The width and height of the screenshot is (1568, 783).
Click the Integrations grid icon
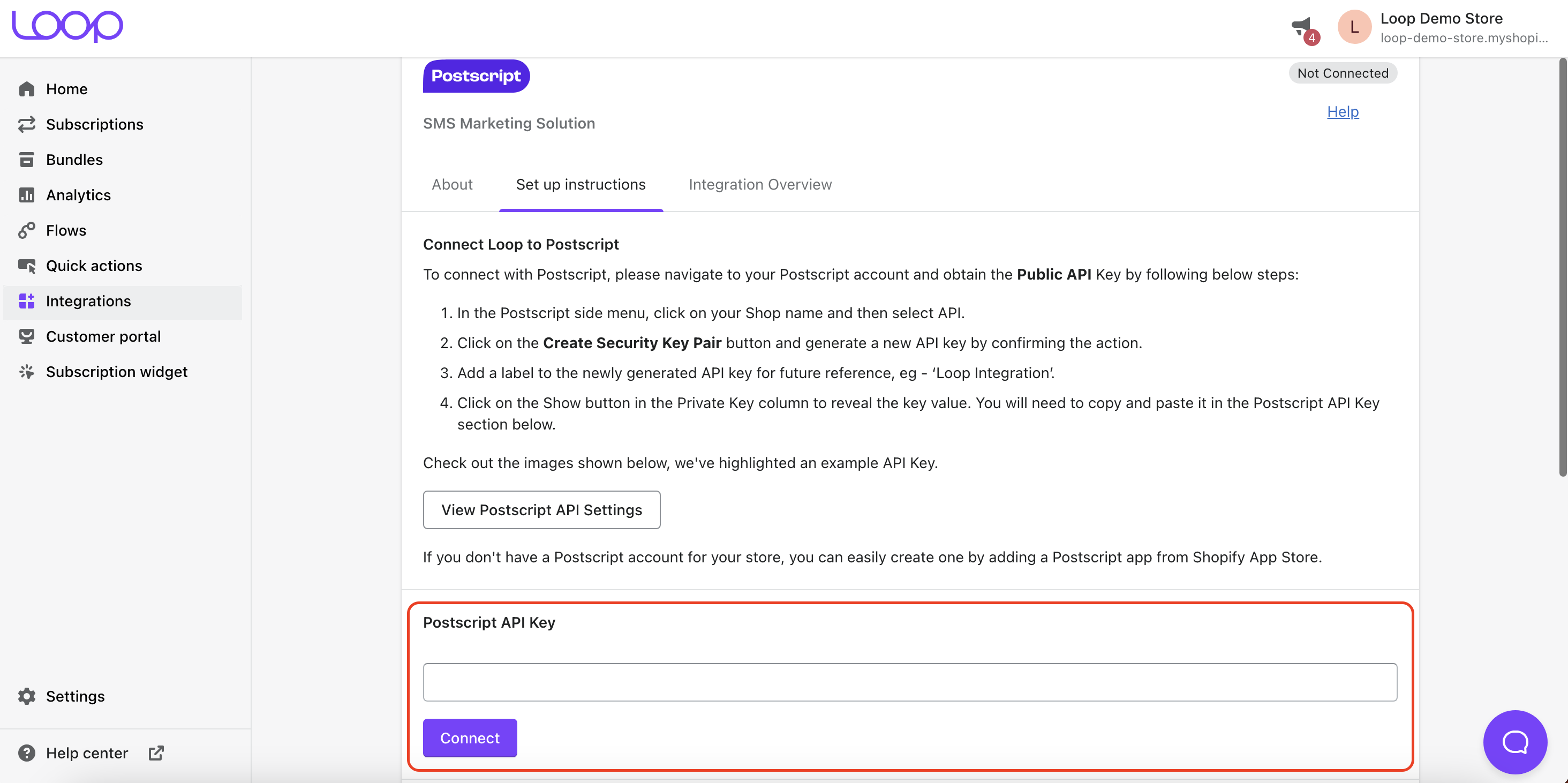point(27,301)
